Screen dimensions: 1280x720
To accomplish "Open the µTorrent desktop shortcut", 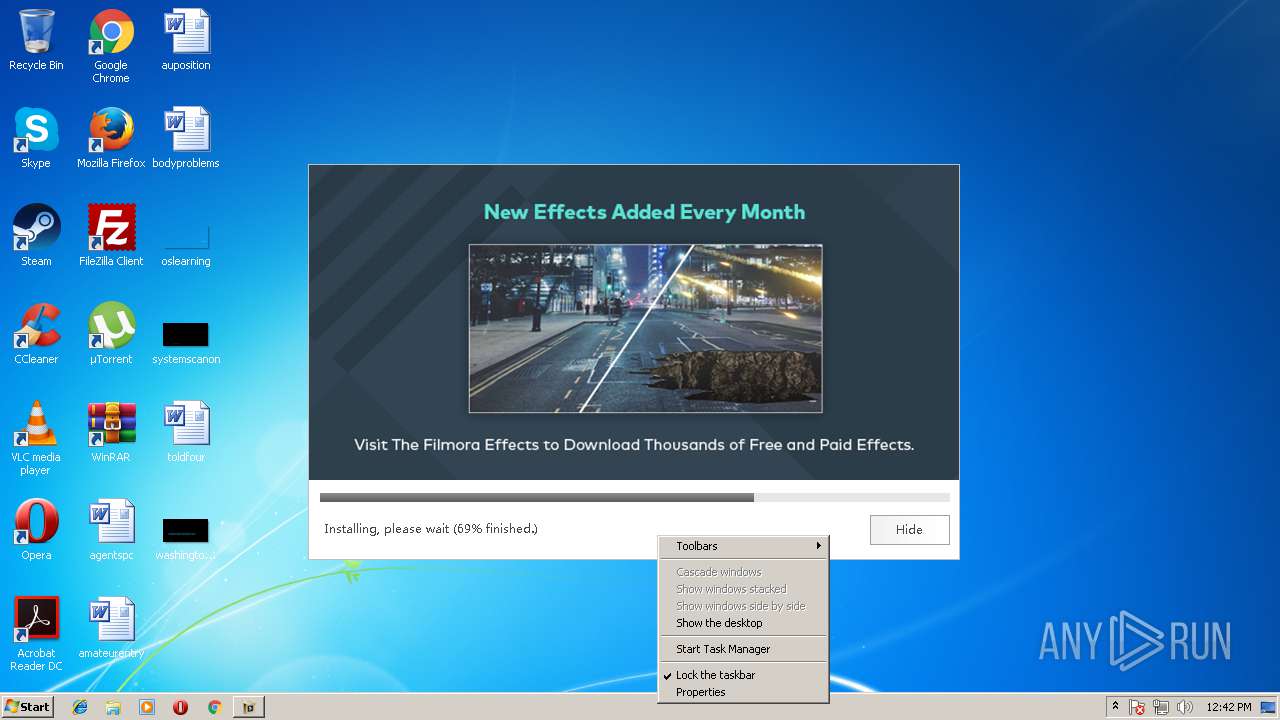I will pos(111,335).
